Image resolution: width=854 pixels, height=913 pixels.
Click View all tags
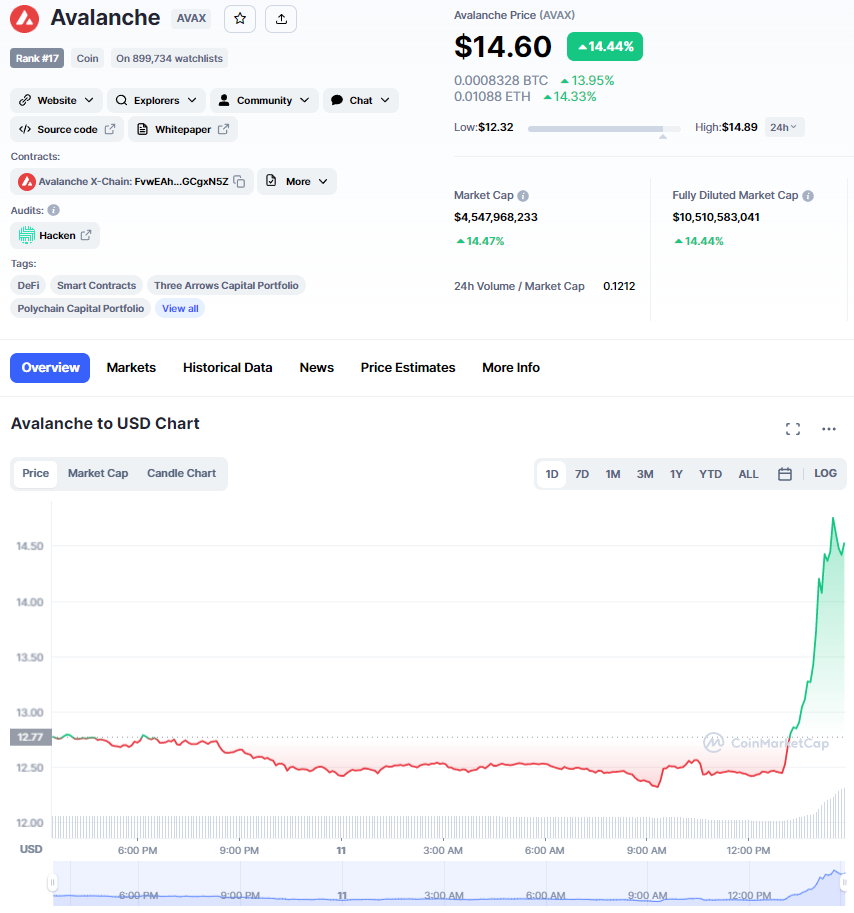[x=180, y=309]
